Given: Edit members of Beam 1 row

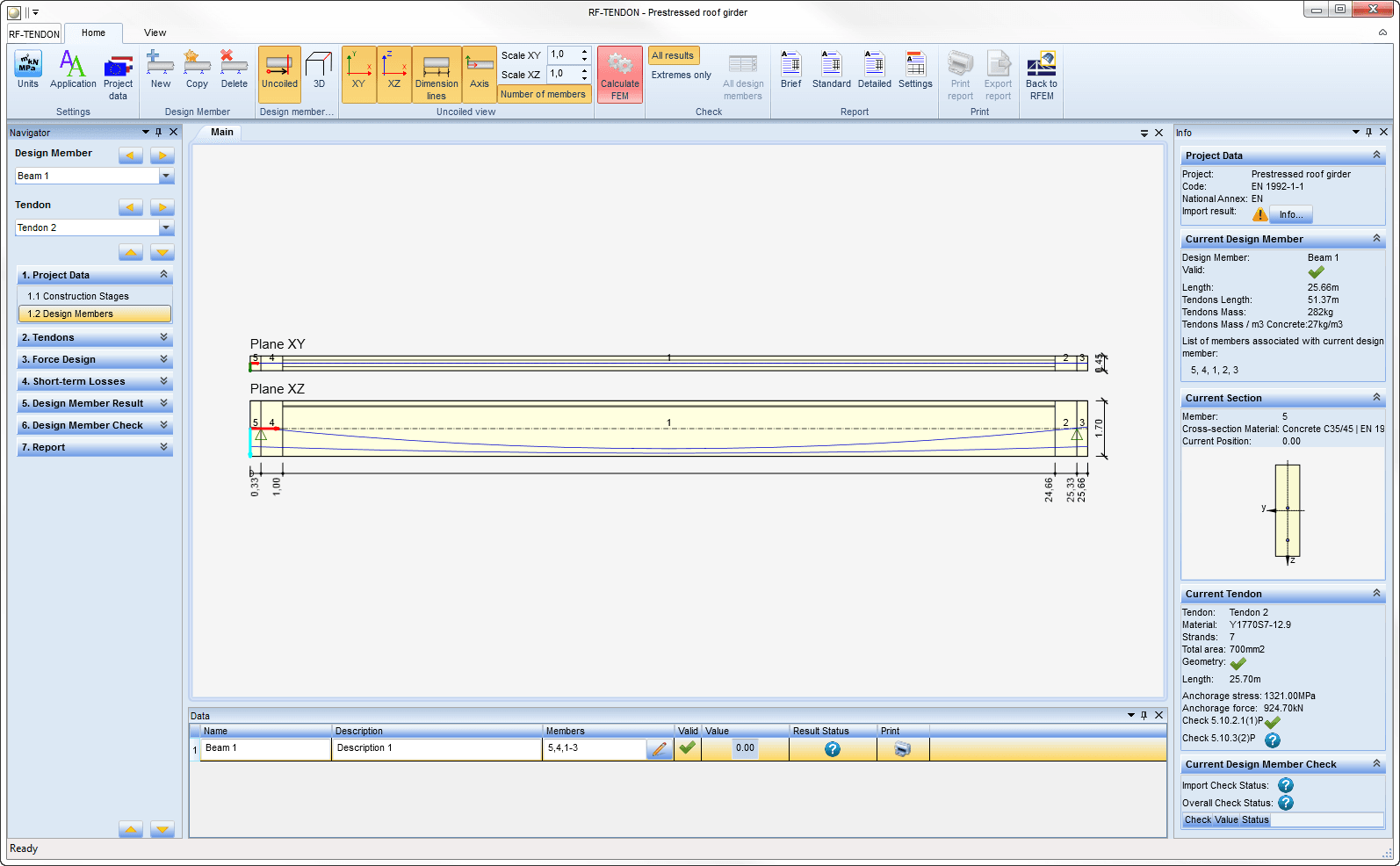Looking at the screenshot, I should (660, 748).
